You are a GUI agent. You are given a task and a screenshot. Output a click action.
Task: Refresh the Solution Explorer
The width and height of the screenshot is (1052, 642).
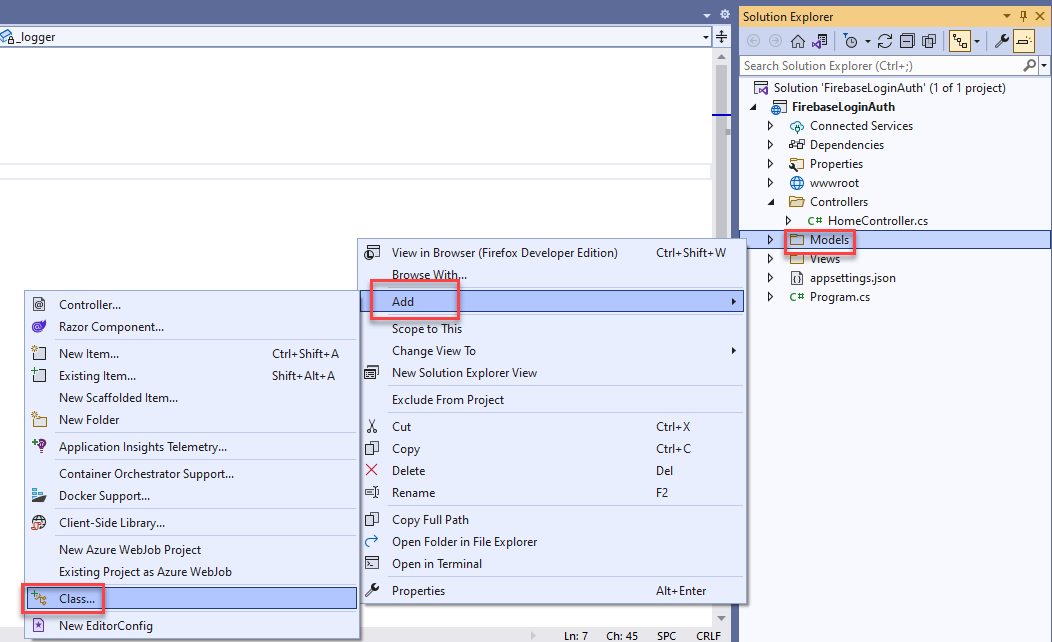coord(884,41)
